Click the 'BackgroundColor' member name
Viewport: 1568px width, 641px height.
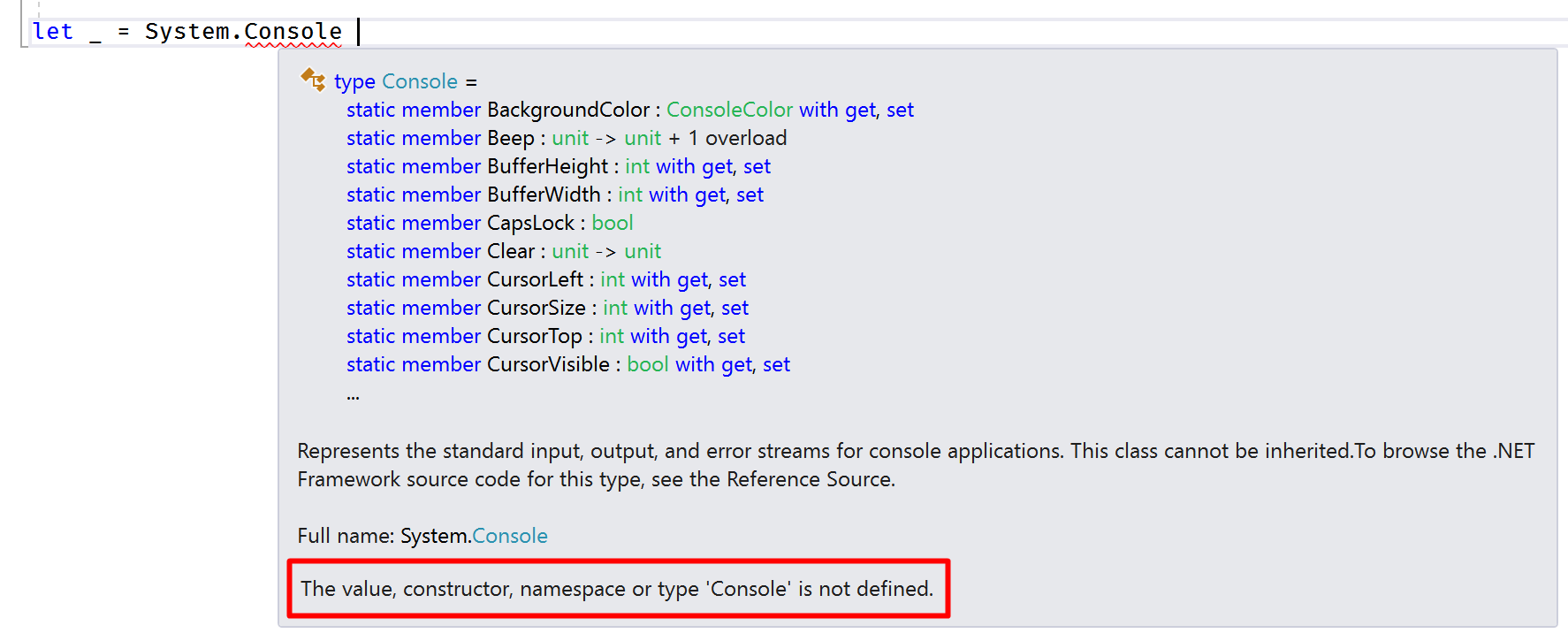[x=568, y=110]
